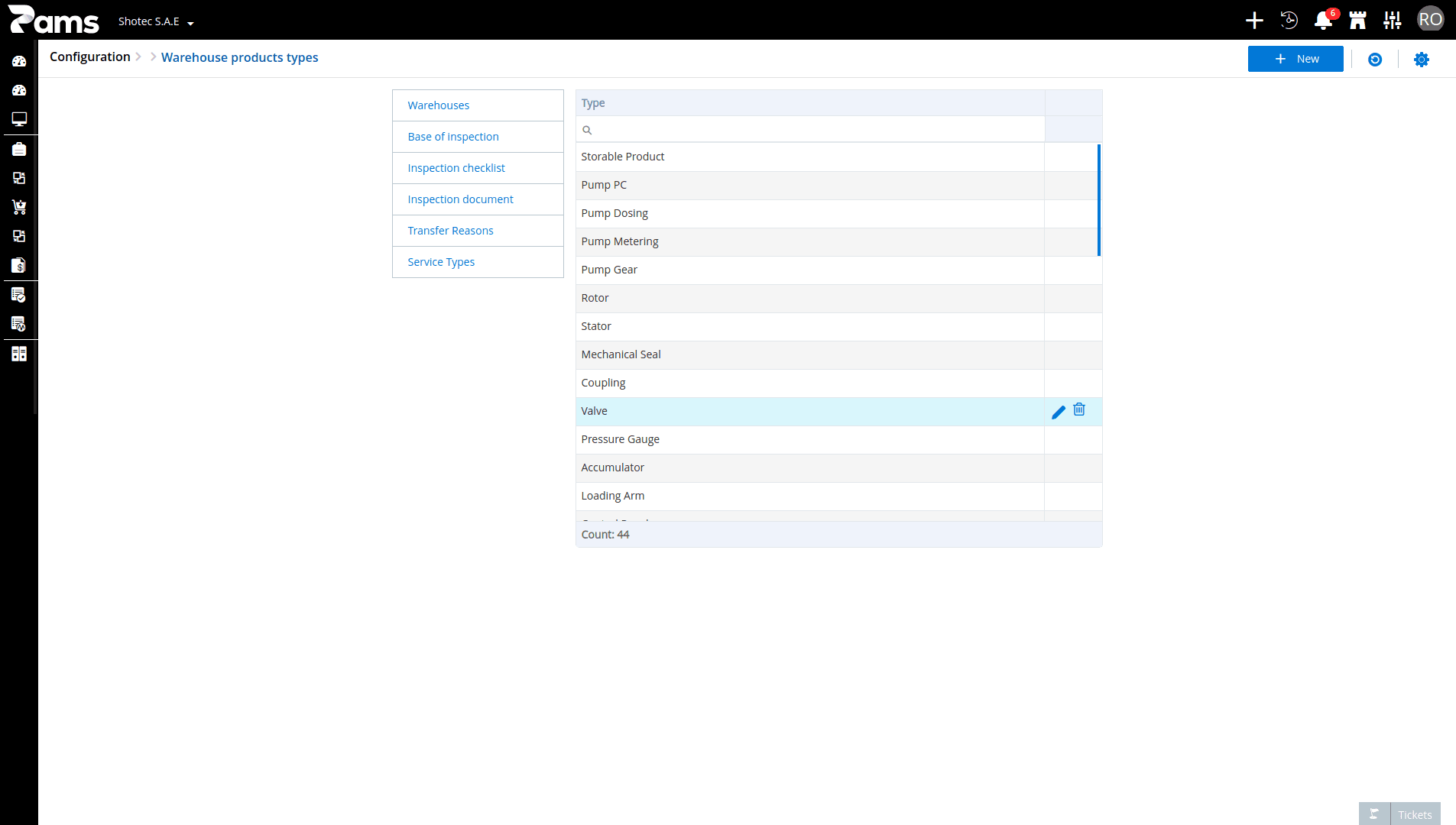
Task: Click the Configuration breadcrumb link
Action: tap(90, 57)
